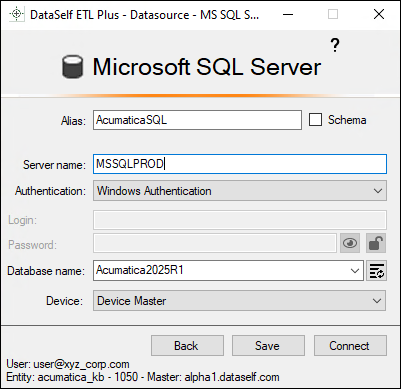Open the Device Master dropdown

pyautogui.click(x=239, y=301)
